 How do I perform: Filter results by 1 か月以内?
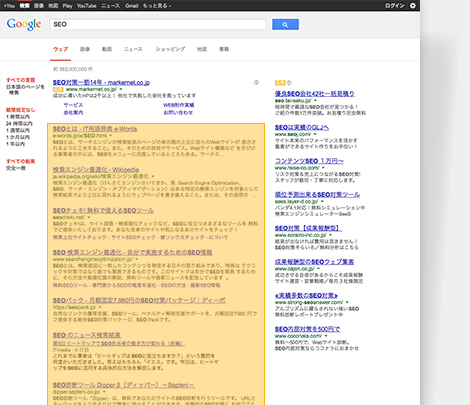[18, 137]
